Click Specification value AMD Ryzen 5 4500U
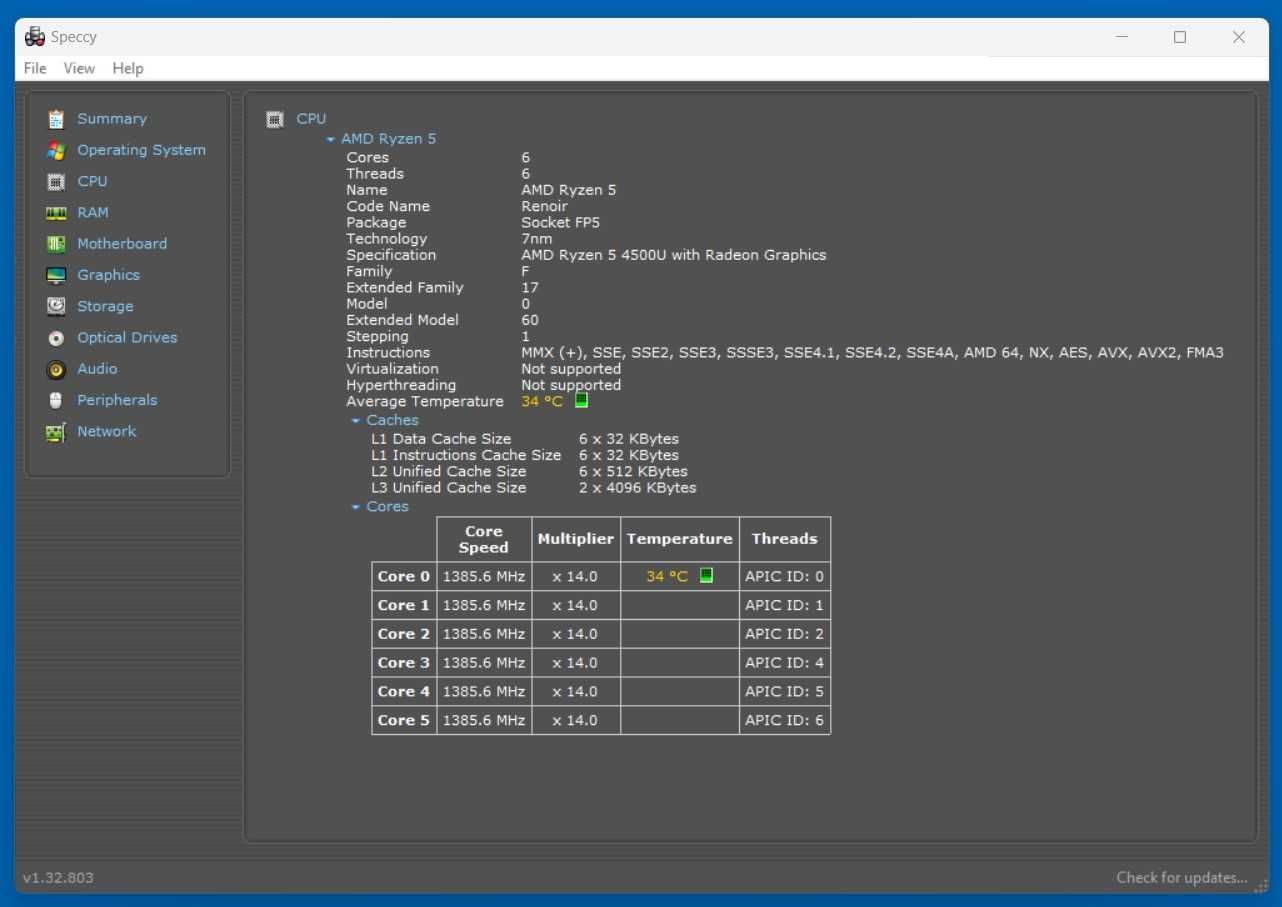Viewport: 1282px width, 907px height. pyautogui.click(x=674, y=255)
